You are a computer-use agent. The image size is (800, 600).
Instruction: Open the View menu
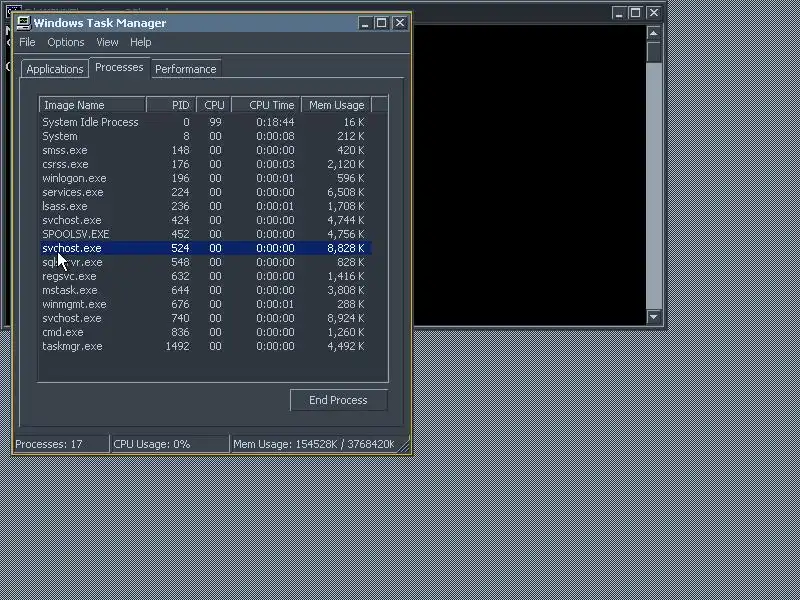pos(107,42)
